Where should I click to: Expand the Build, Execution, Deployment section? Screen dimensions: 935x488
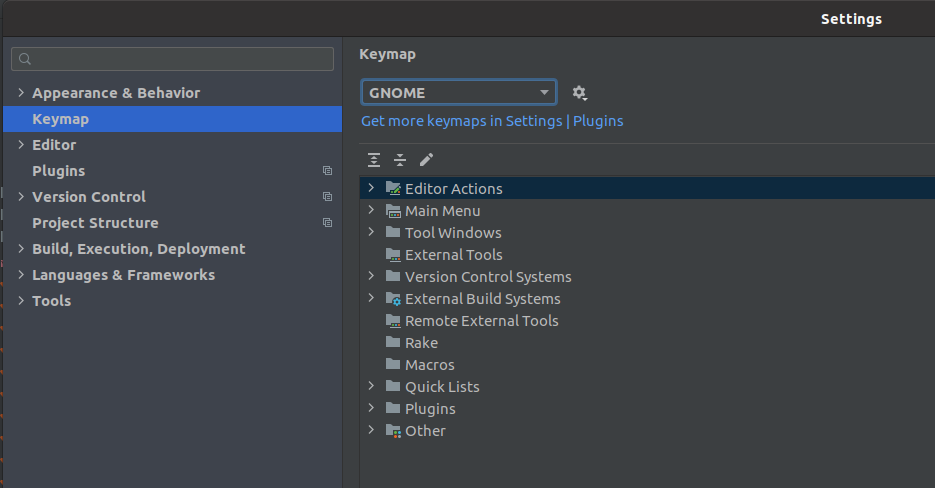21,249
